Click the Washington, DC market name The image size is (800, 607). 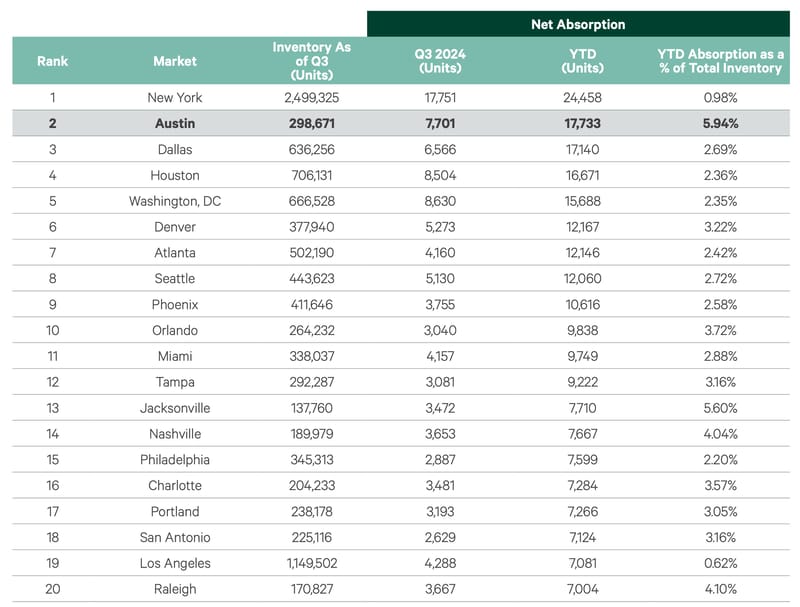point(174,201)
